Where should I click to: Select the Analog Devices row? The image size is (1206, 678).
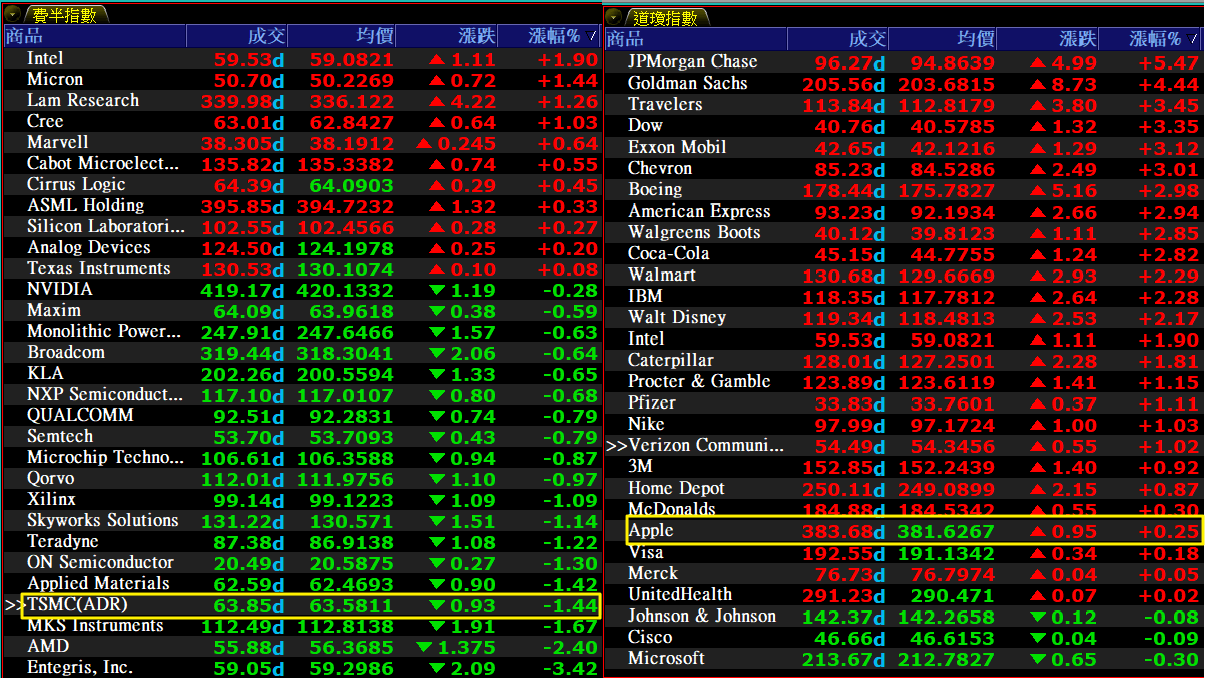[x=301, y=248]
